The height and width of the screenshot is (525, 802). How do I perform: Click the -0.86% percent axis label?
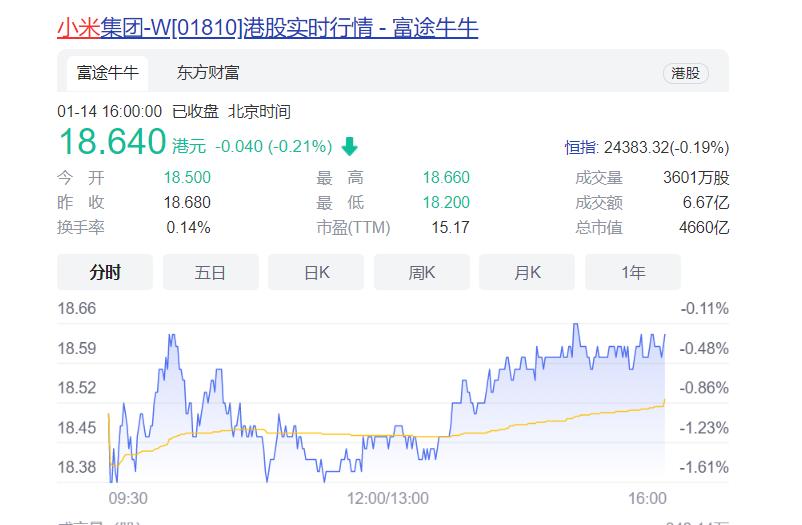click(704, 388)
